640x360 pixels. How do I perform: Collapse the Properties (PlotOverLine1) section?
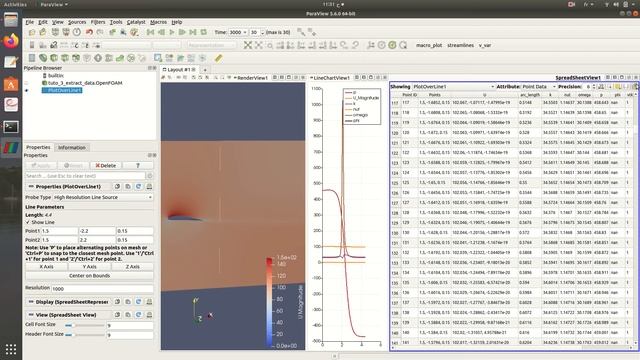(31, 187)
